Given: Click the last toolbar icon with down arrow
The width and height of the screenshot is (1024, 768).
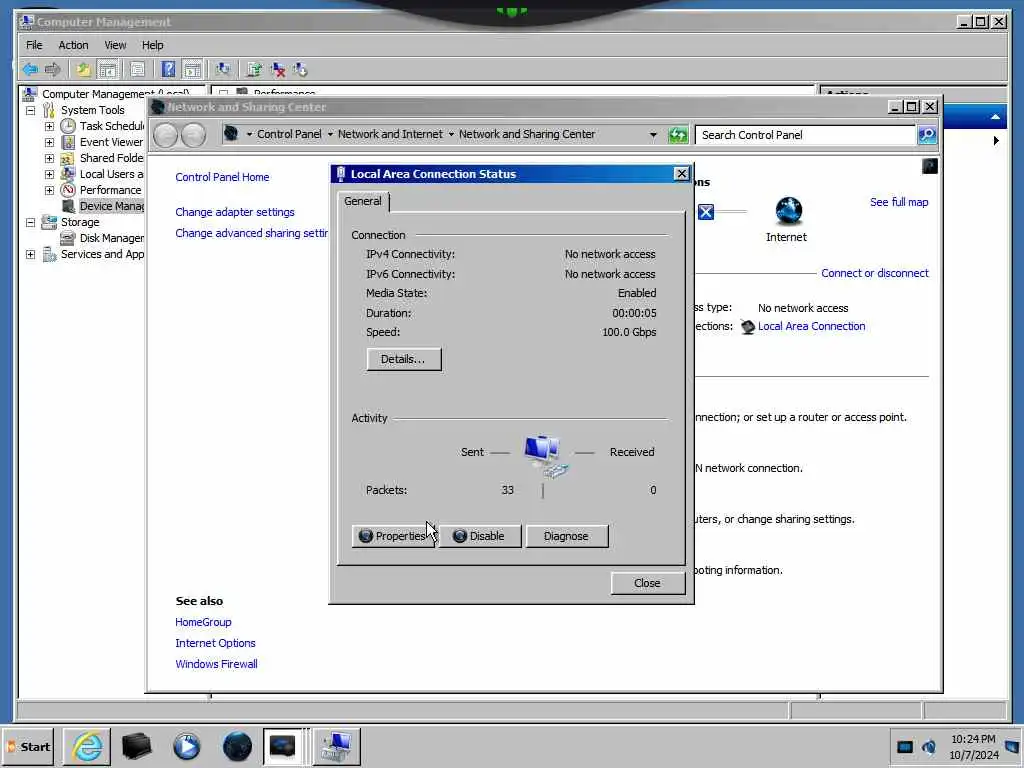Looking at the screenshot, I should 300,69.
